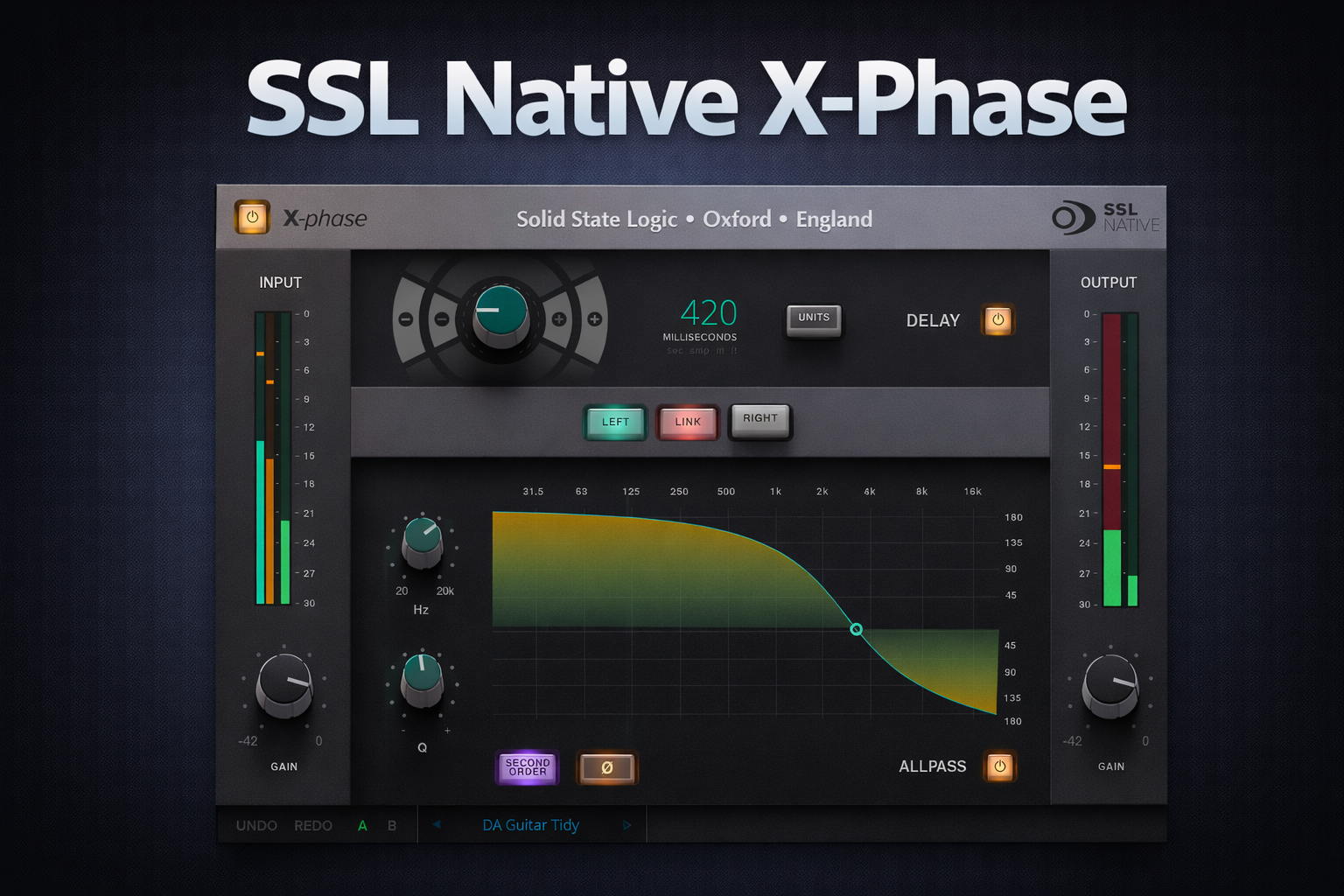
Task: Toggle the ALLPASS power icon
Action: point(1000,766)
